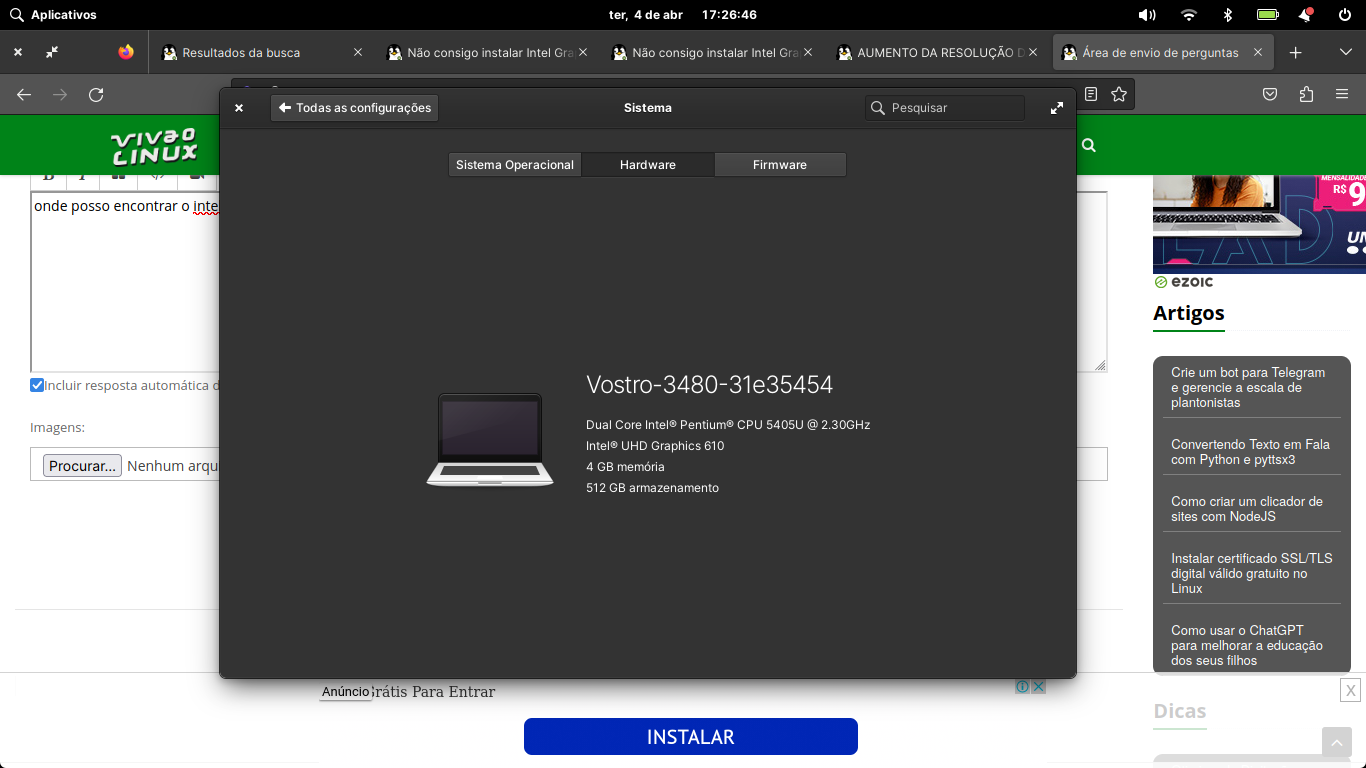
Task: Click the Firefox icon in tab bar
Action: point(125,52)
